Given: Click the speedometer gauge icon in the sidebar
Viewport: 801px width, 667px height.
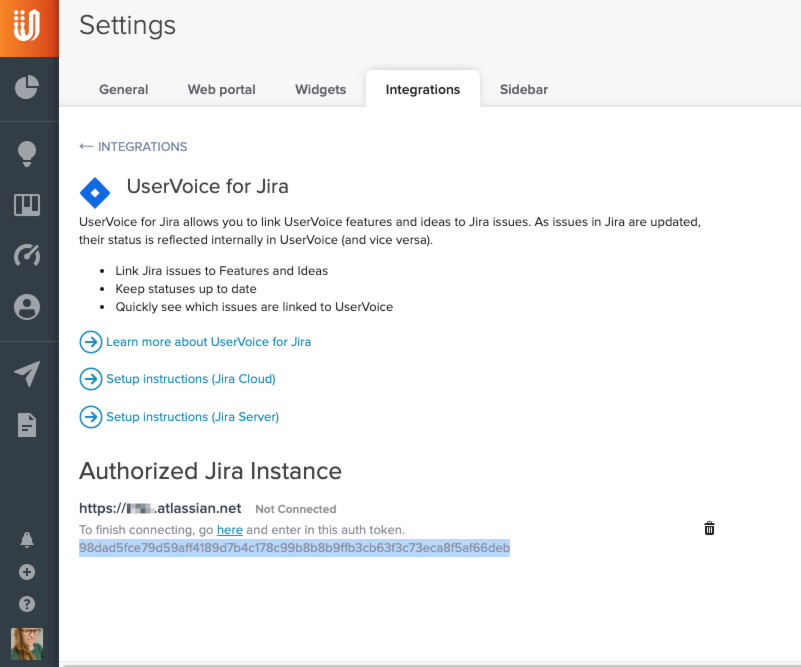Looking at the screenshot, I should (x=27, y=256).
